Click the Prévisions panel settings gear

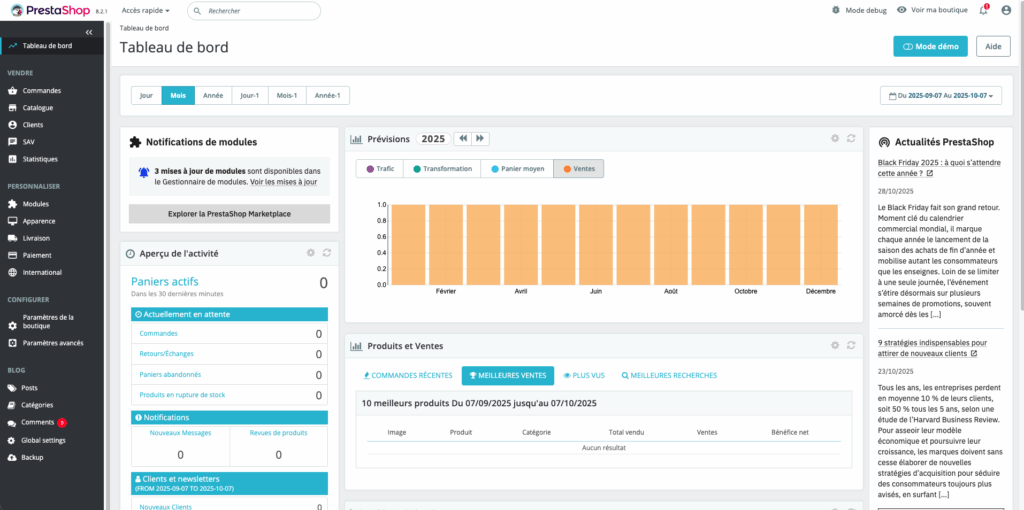click(834, 139)
